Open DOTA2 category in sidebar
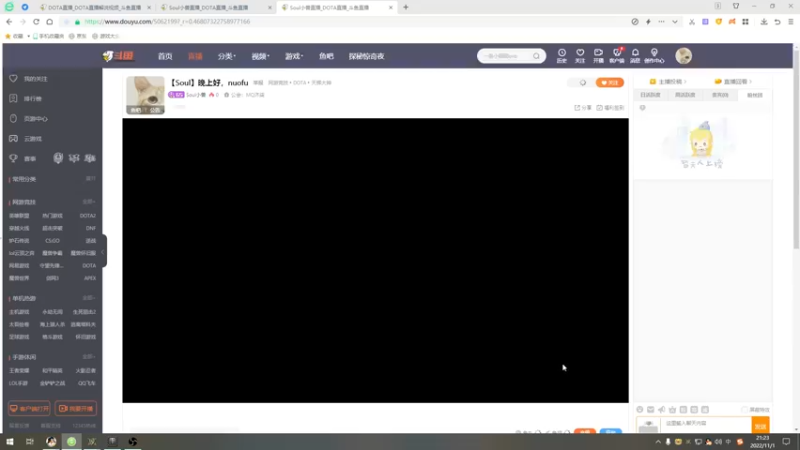 (87, 216)
